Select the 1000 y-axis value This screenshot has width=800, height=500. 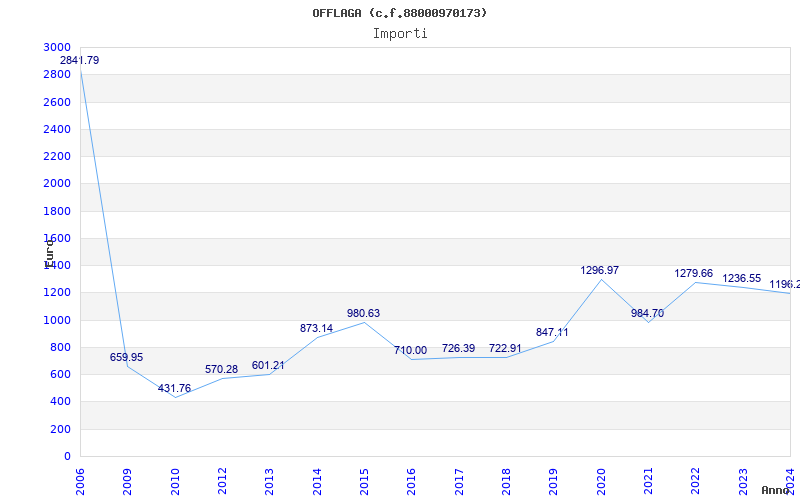pyautogui.click(x=57, y=320)
